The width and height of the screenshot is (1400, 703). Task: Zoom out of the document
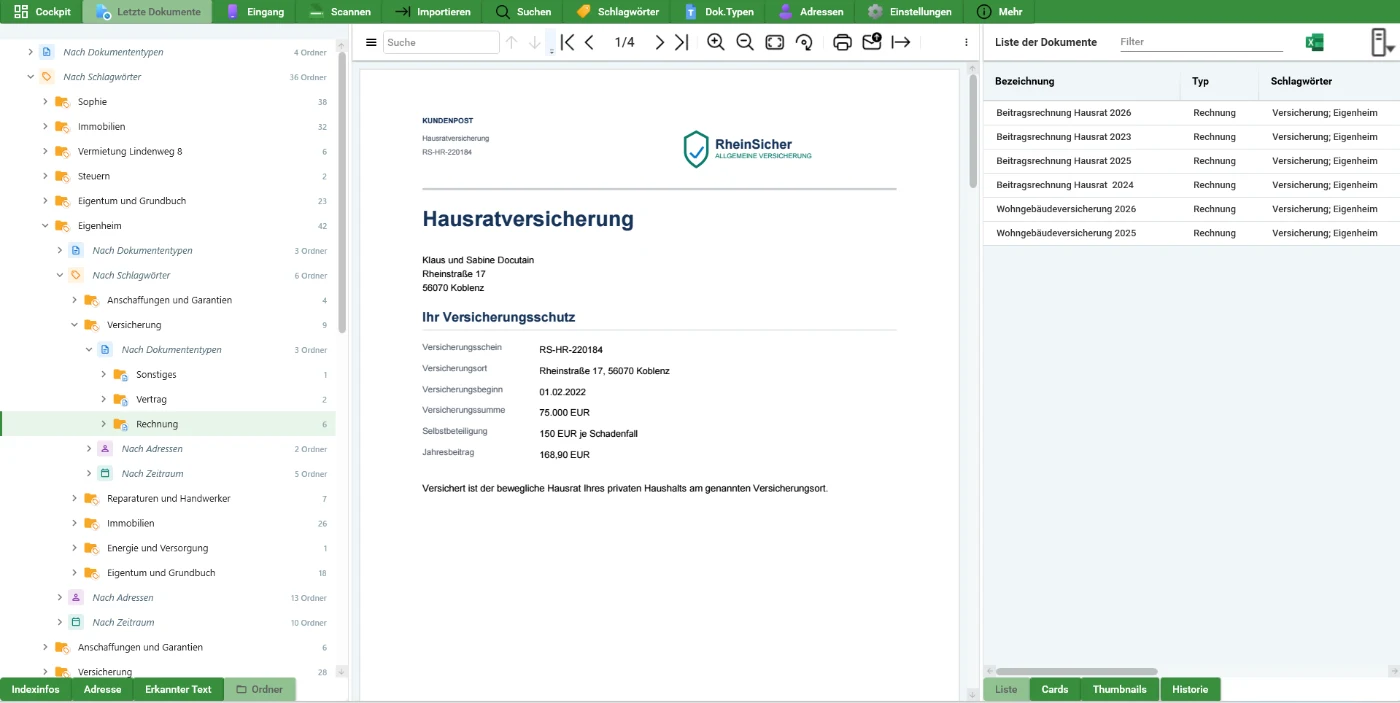[745, 42]
